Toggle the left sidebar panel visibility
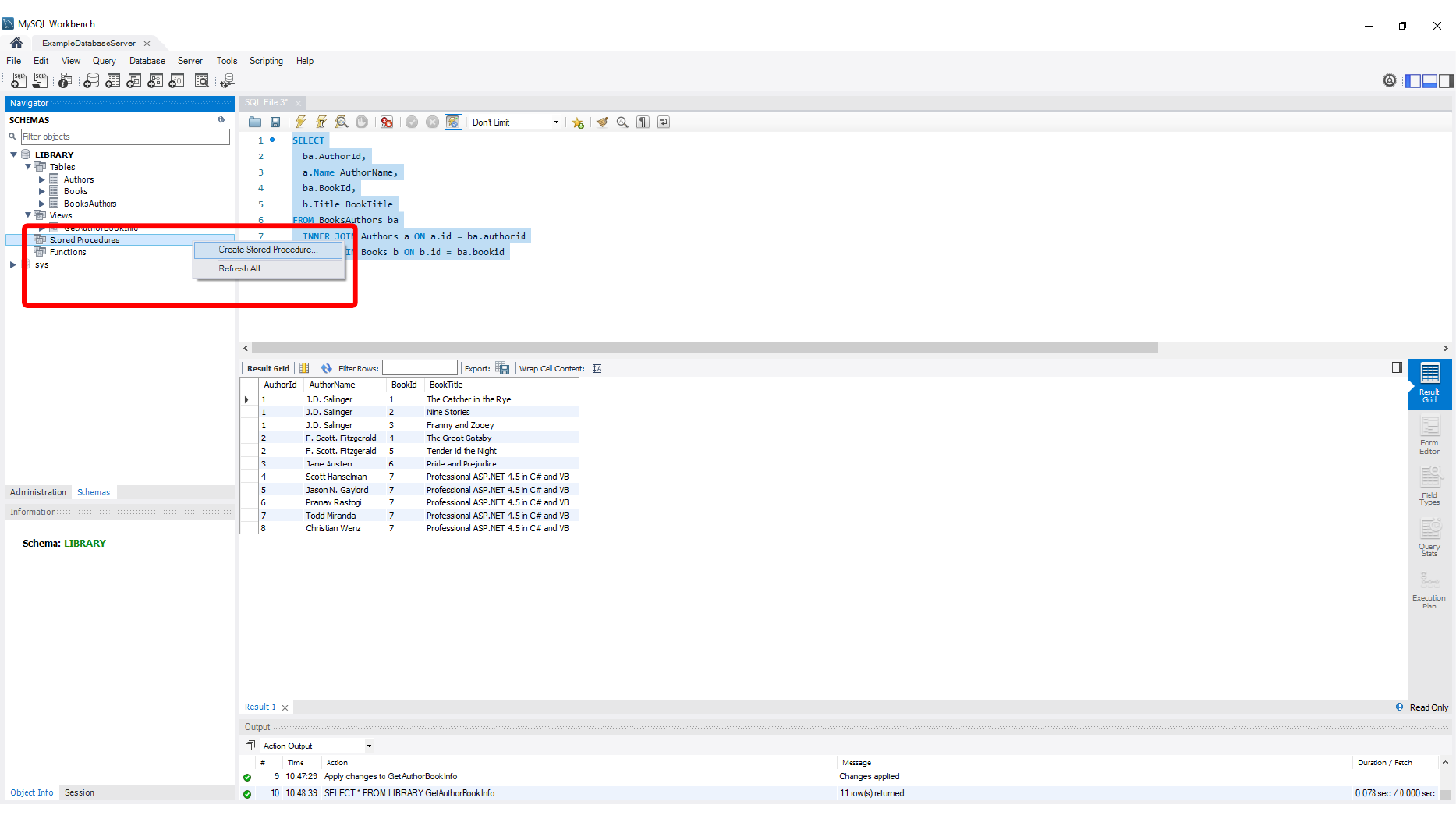Viewport: 1456px width, 819px height. 1412,81
